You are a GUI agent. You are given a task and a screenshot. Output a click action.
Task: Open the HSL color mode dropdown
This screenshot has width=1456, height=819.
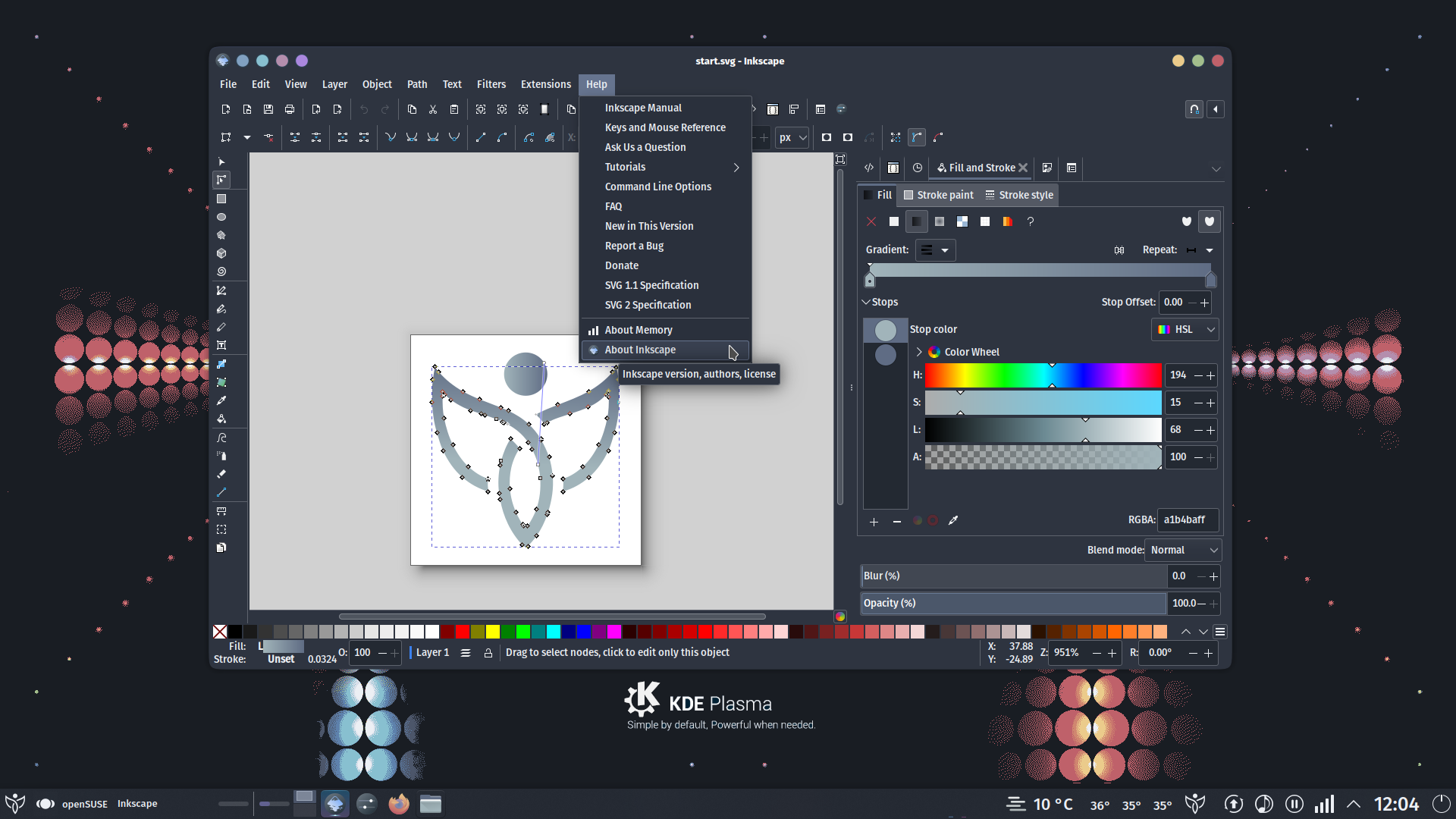coord(1185,329)
